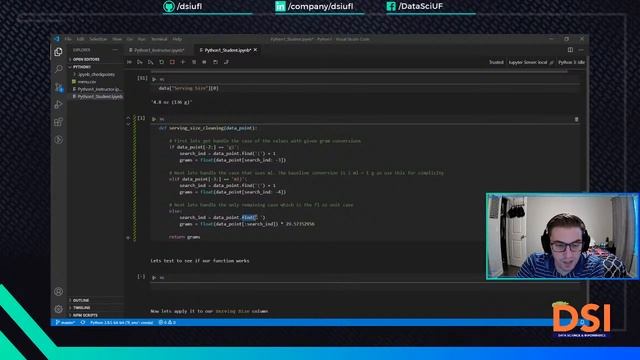Click the split editor icon
Screen dimensions: 640x360
[x=570, y=50]
